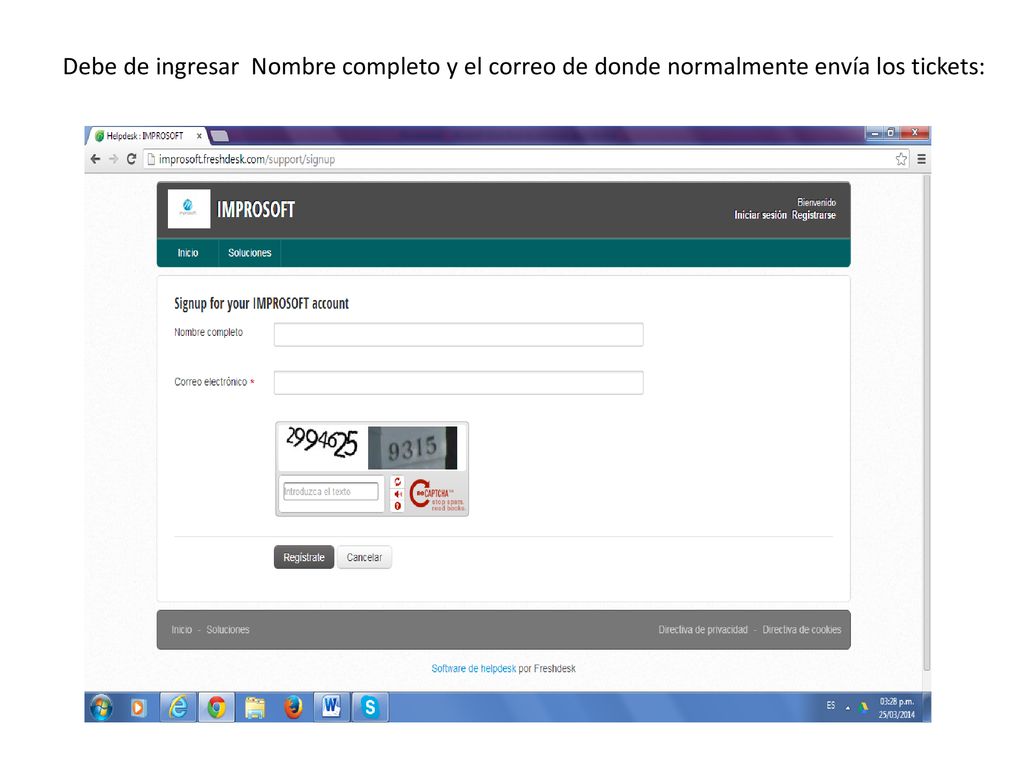Click the Nombre completo field

point(458,334)
